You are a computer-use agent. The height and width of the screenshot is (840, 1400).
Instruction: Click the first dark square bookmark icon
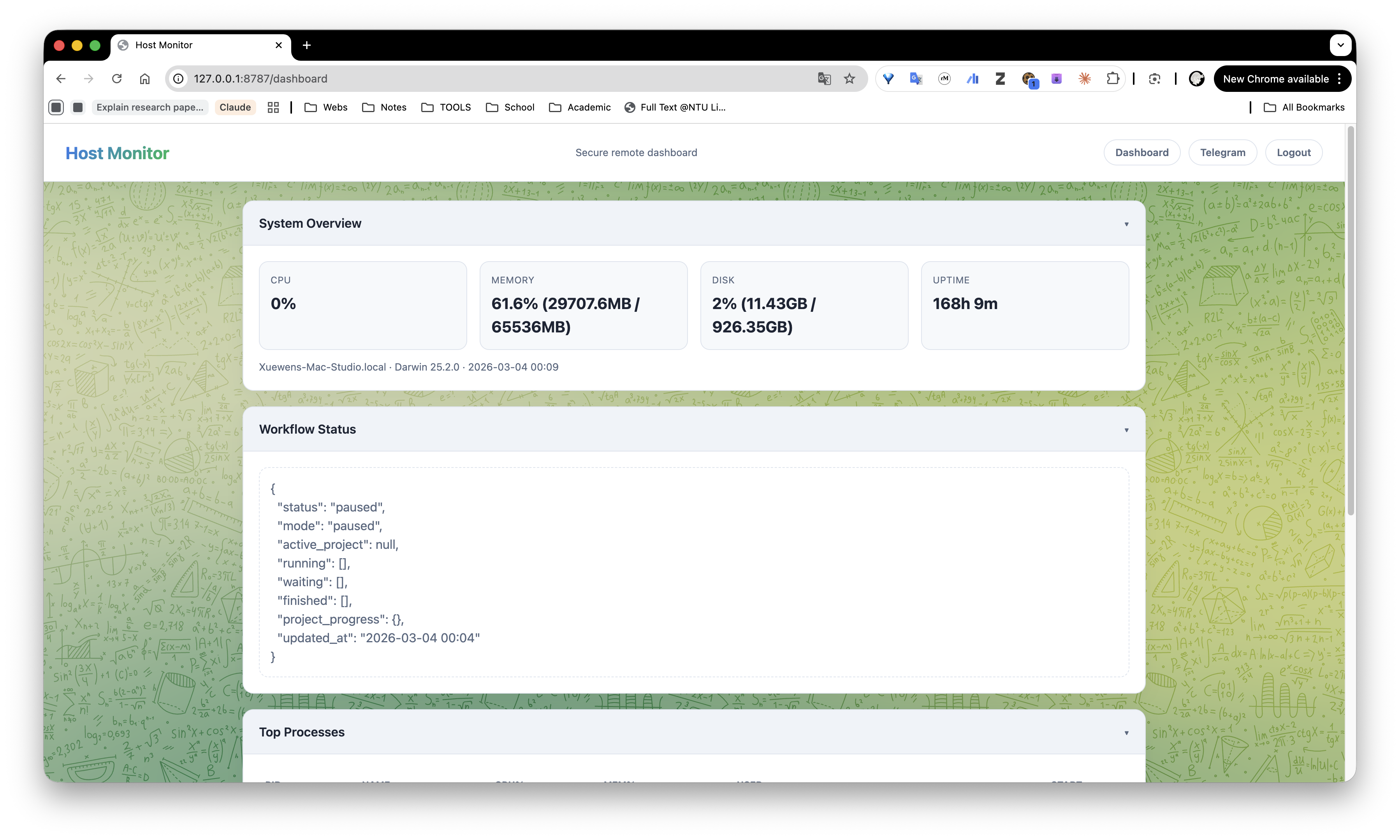pyautogui.click(x=56, y=107)
